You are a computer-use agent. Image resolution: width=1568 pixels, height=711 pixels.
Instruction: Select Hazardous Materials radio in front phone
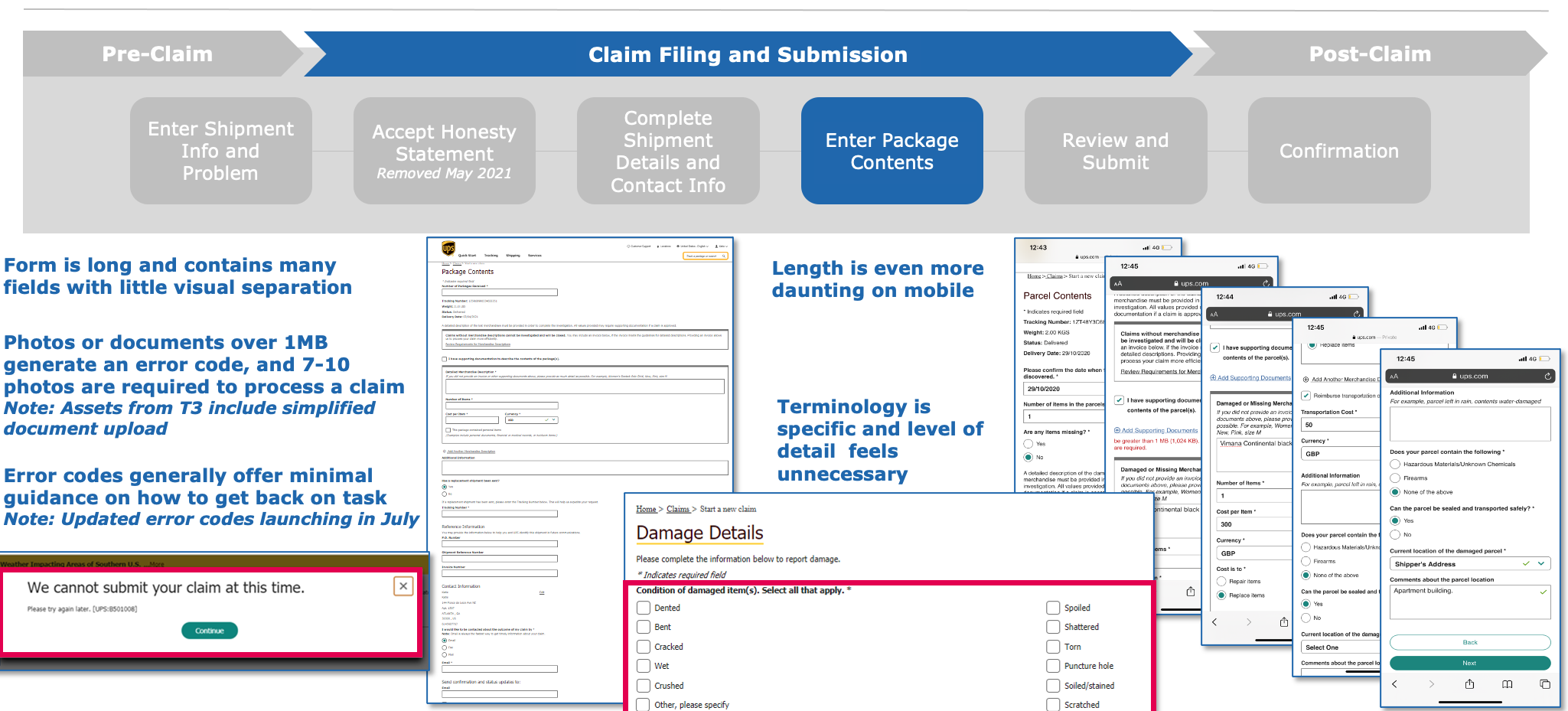pos(1395,465)
